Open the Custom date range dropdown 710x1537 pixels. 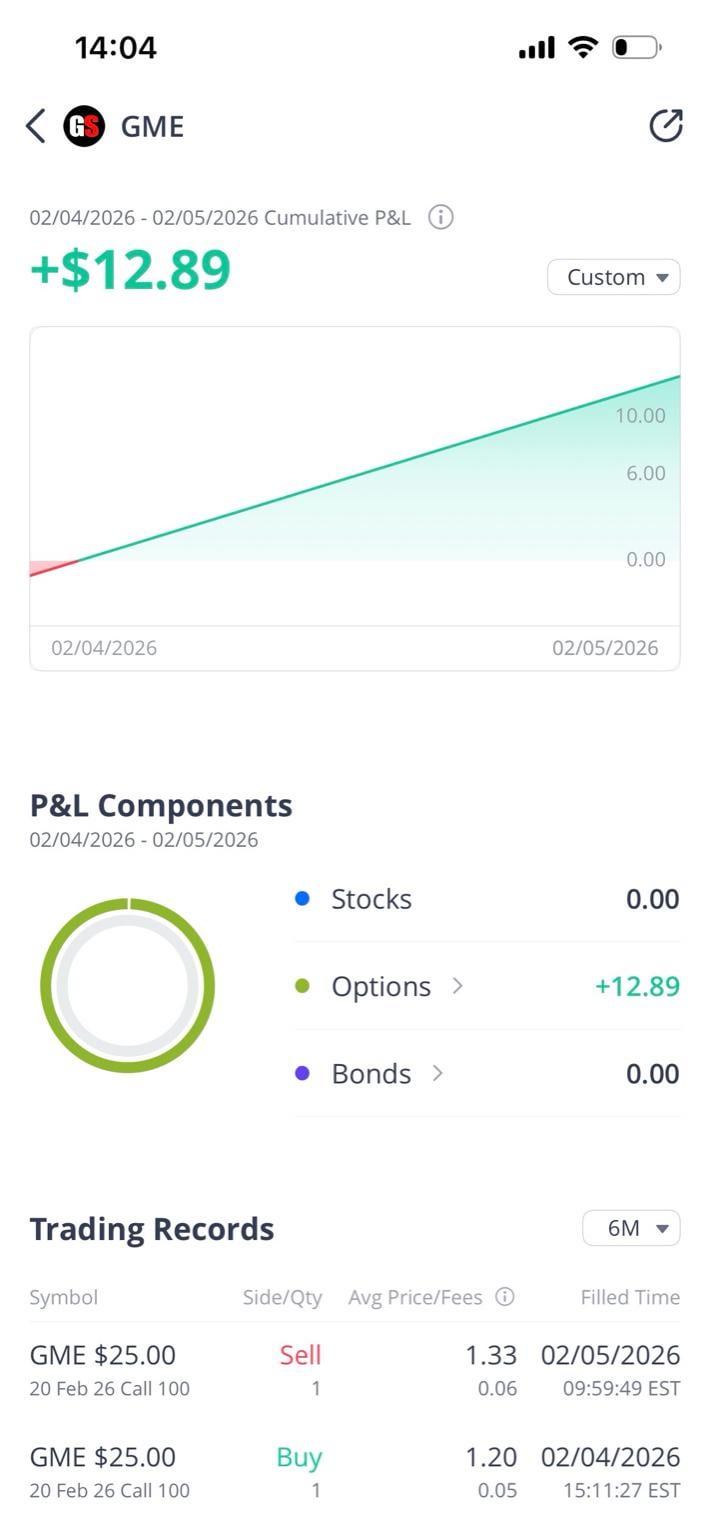(613, 277)
